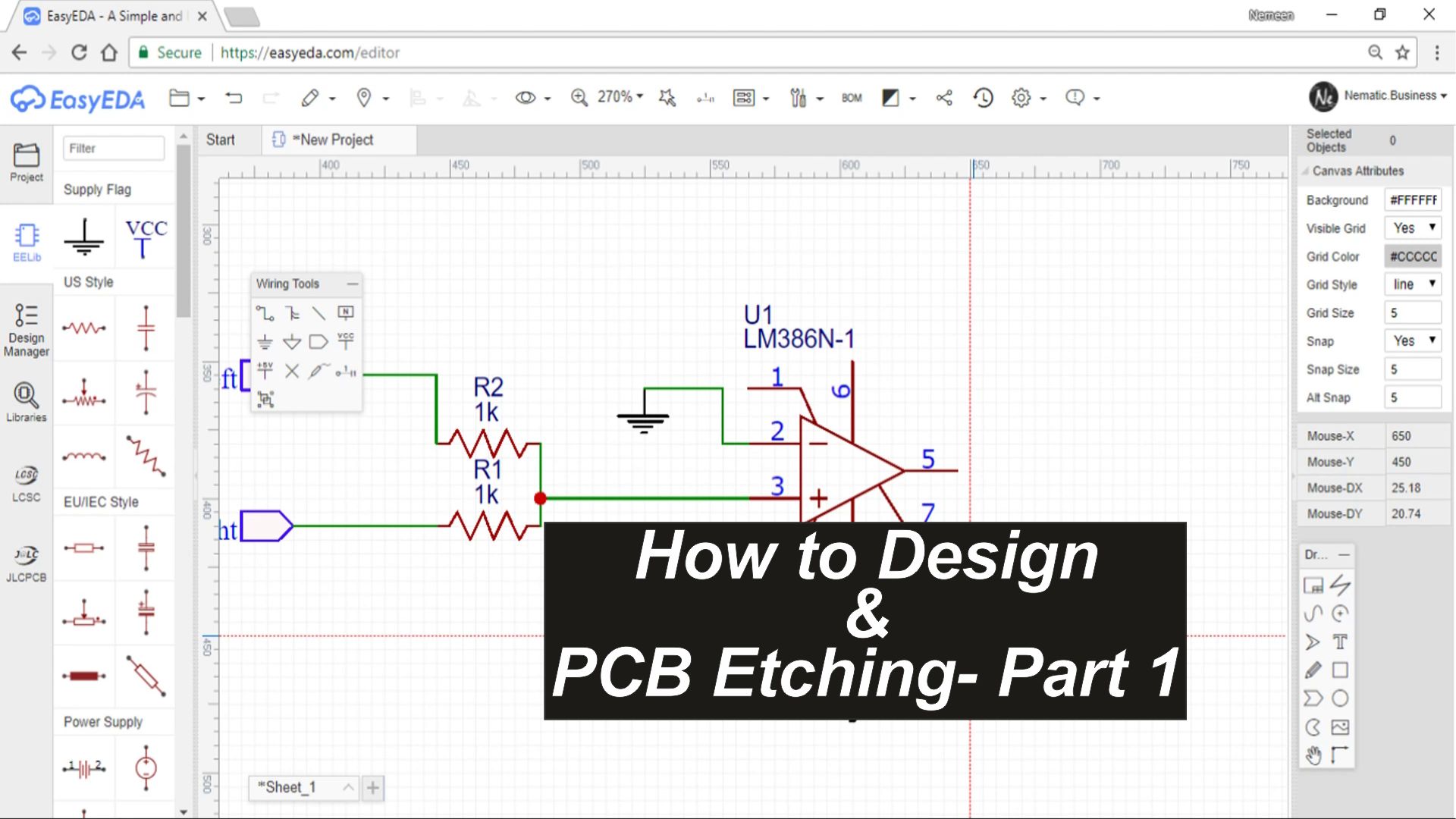This screenshot has width=1456, height=819.
Task: Open the Design Manager panel
Action: (27, 329)
